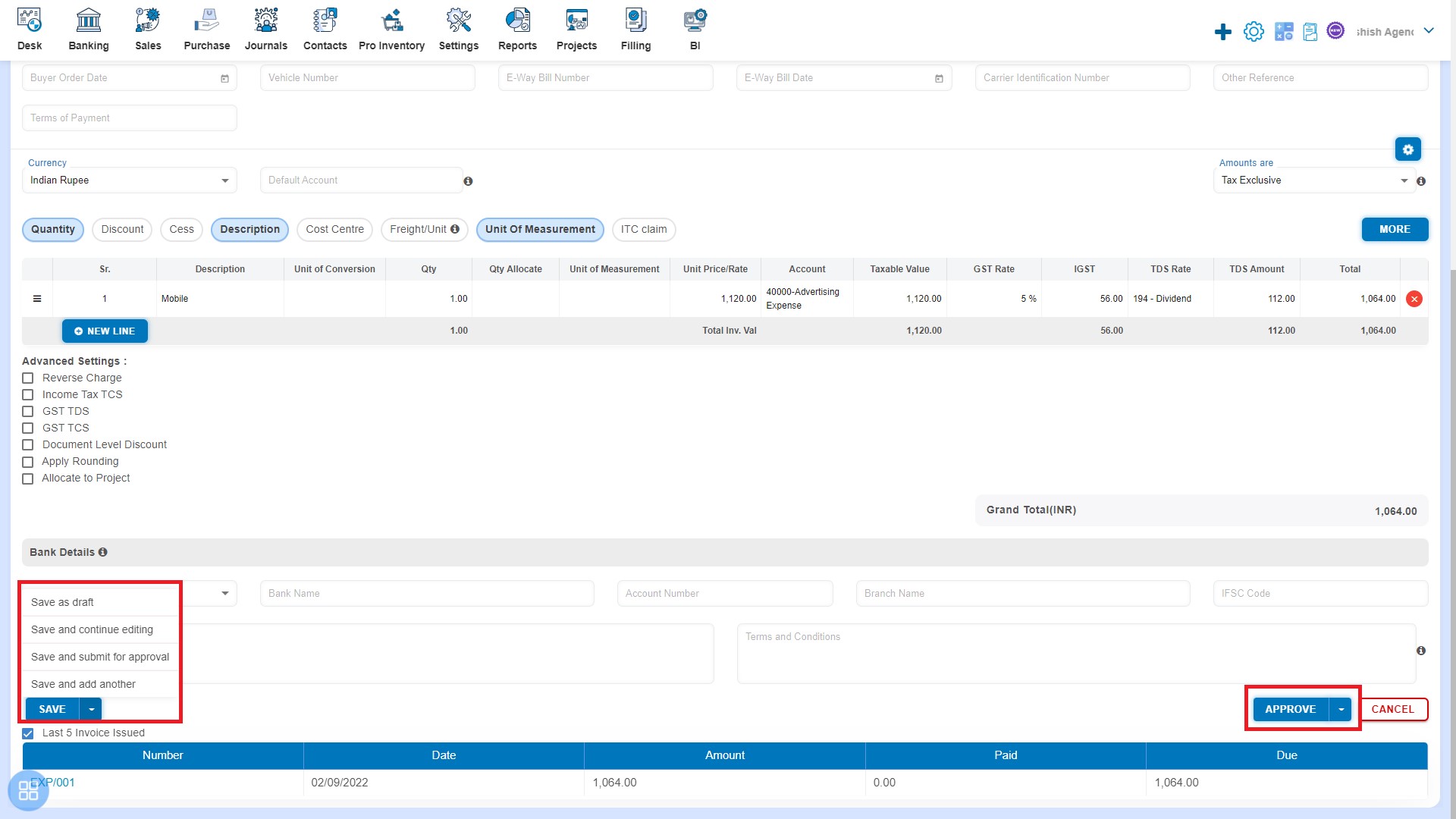Toggle the Cost Centre column chip
Screen dimensions: 1456x819
click(334, 230)
